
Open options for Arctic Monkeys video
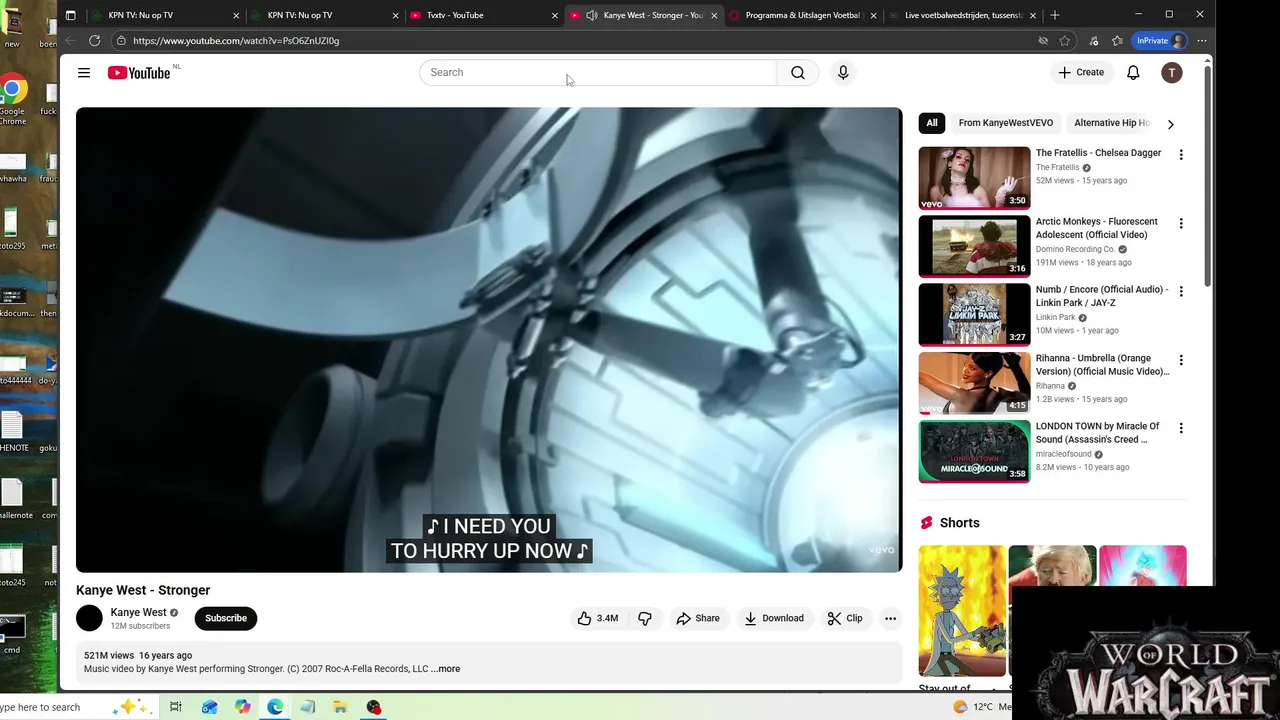(1181, 223)
